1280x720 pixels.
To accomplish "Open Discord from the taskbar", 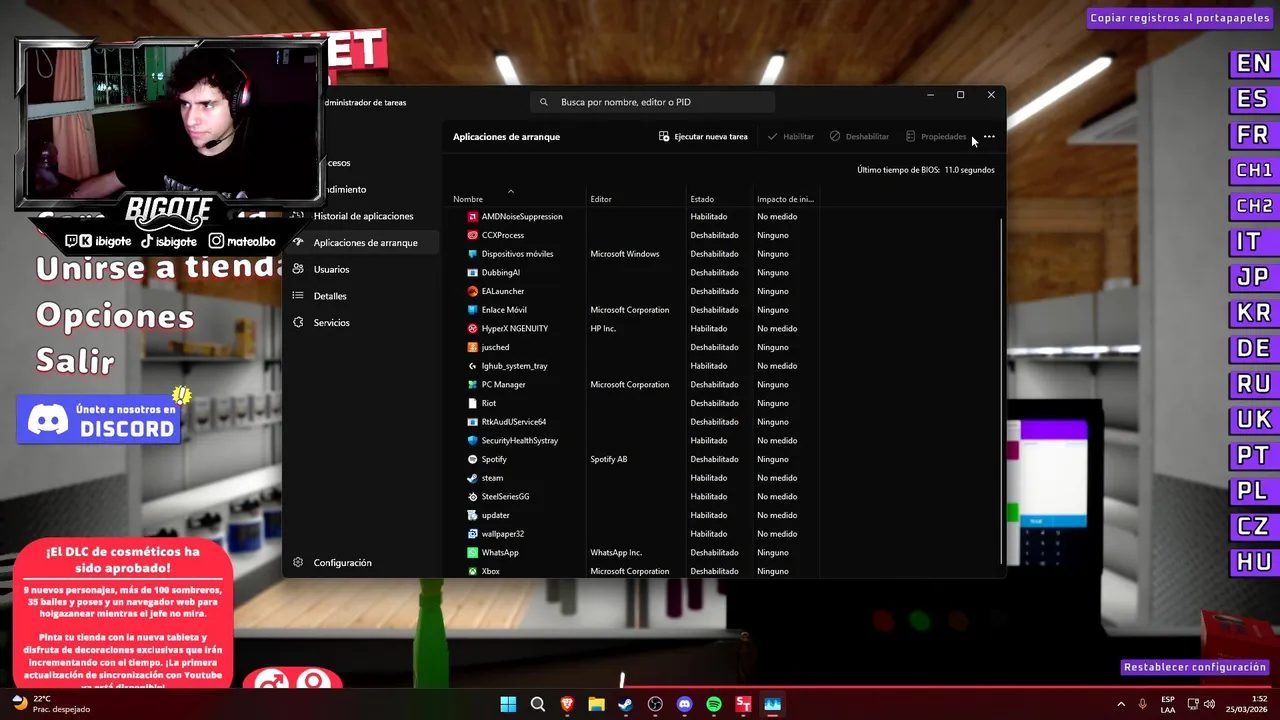I will pyautogui.click(x=684, y=704).
